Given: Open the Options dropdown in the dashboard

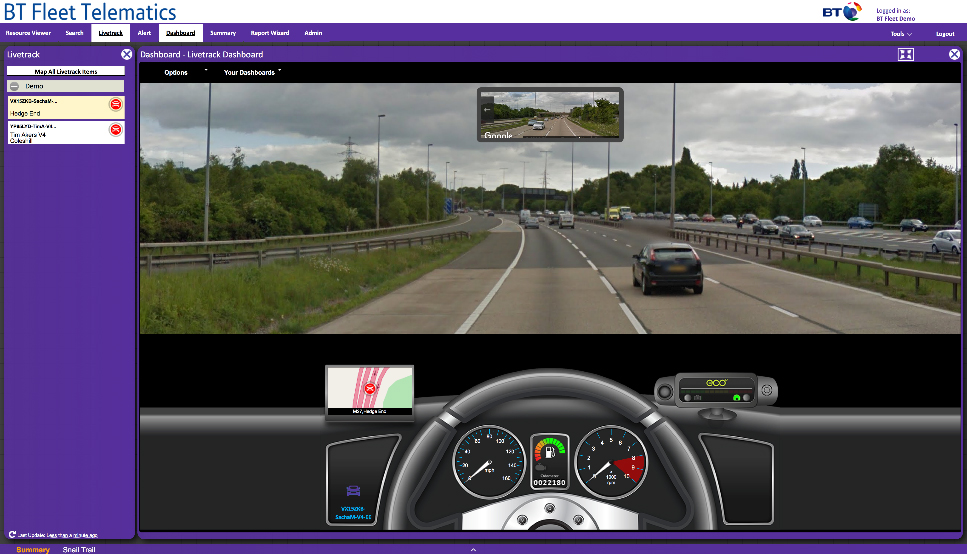Looking at the screenshot, I should coord(176,73).
